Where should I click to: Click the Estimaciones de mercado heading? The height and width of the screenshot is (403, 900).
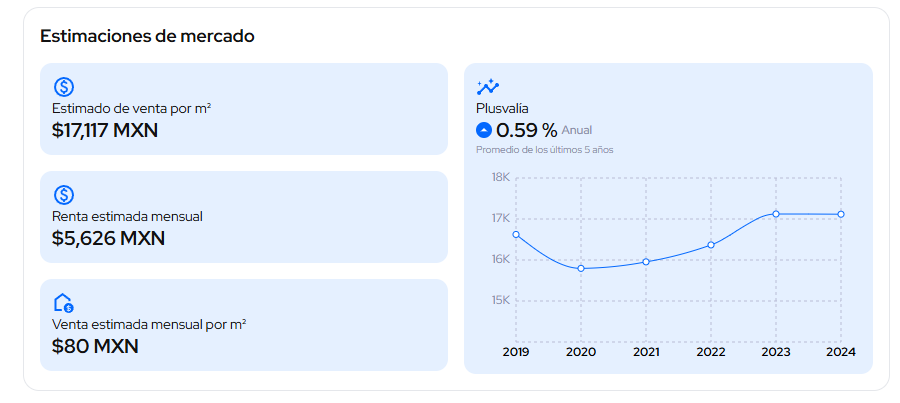147,36
